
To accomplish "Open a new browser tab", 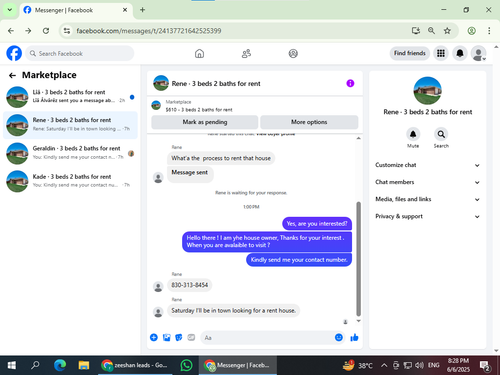I will coord(142,10).
